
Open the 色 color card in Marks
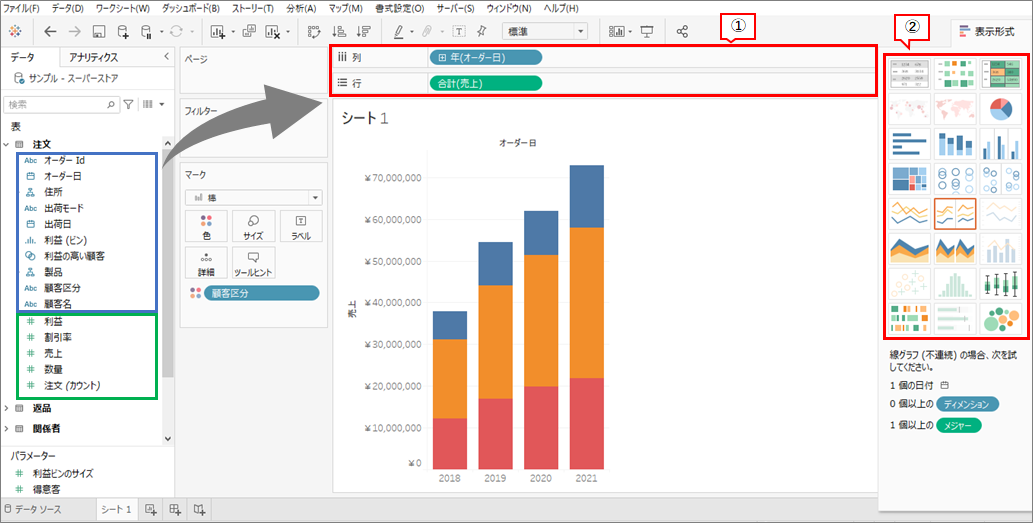pos(206,226)
